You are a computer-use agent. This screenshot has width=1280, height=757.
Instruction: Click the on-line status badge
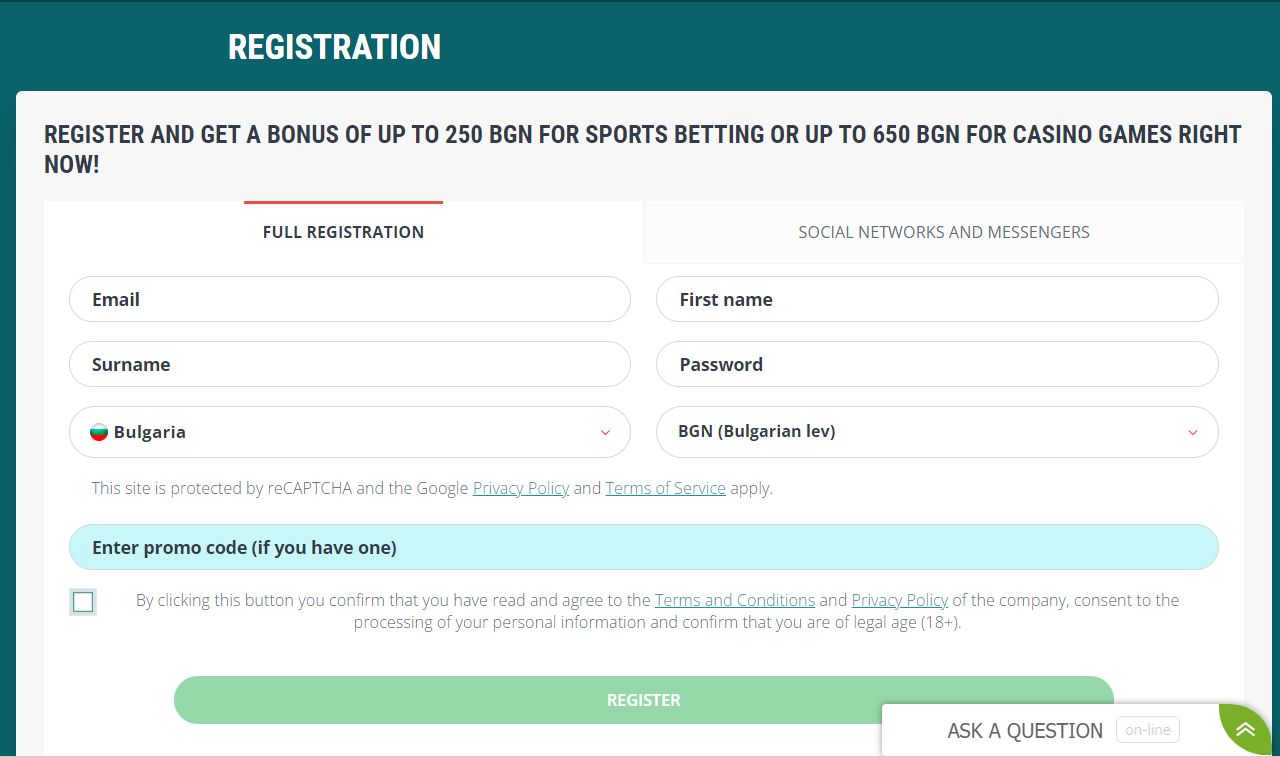point(1147,730)
